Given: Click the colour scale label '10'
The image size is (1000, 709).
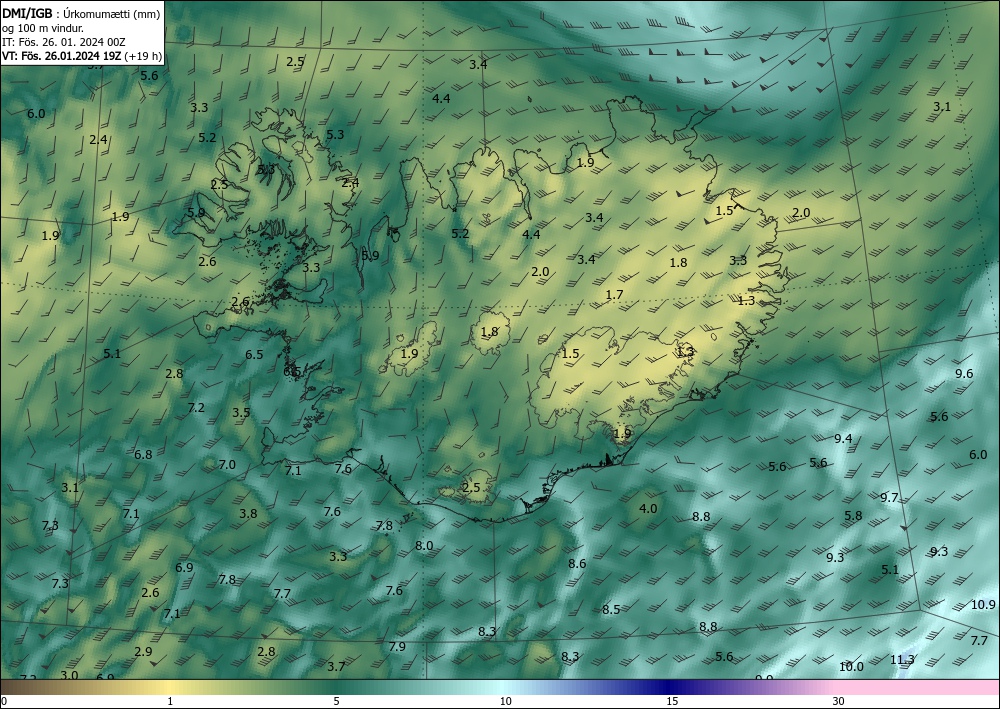Looking at the screenshot, I should tap(505, 702).
